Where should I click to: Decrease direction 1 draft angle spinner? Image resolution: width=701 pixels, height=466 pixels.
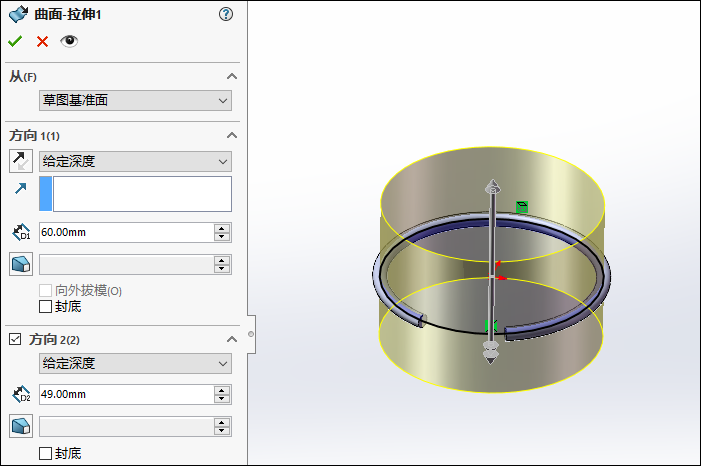222,269
